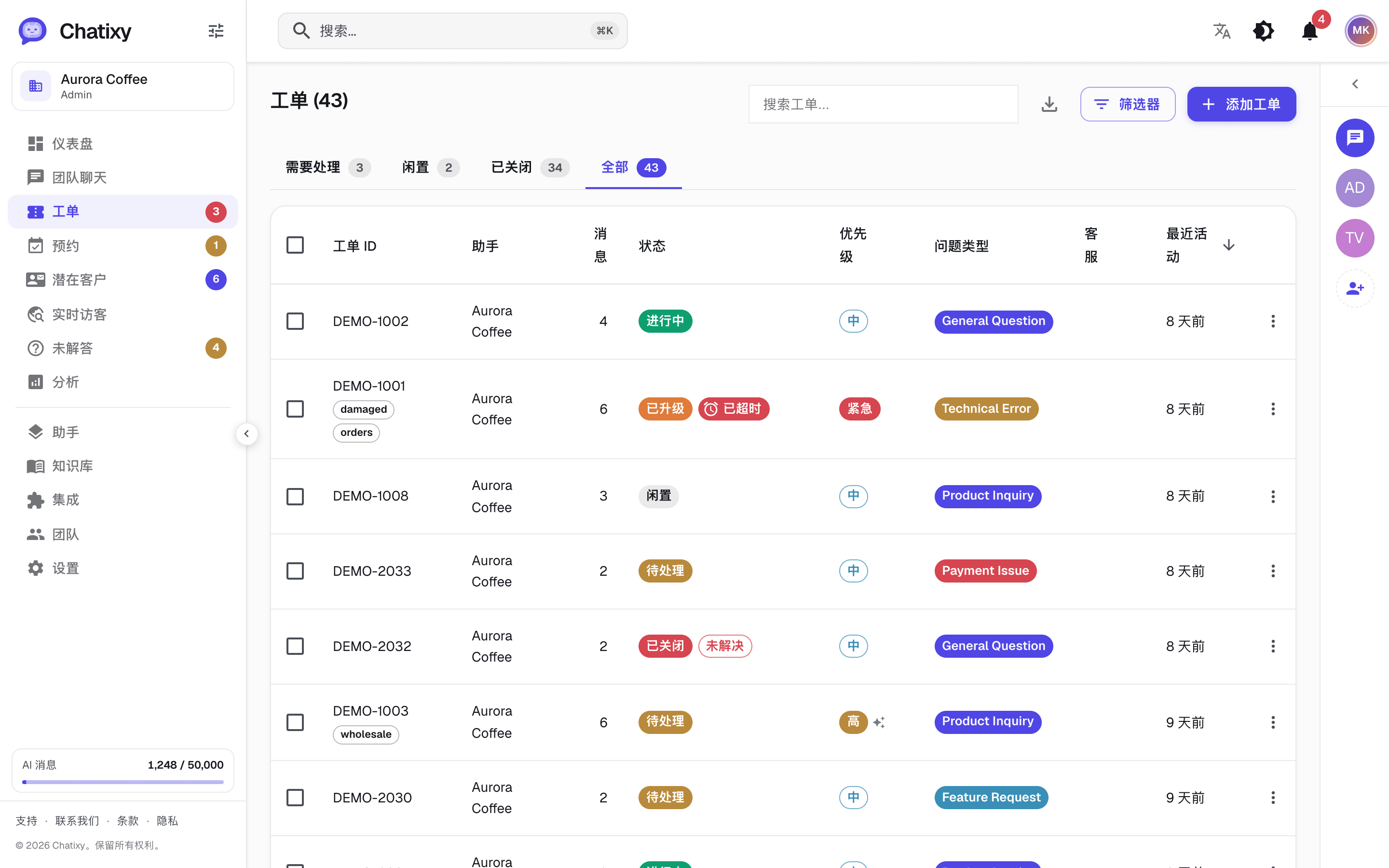Open 潜在客户 in sidebar
The width and height of the screenshot is (1389, 868).
123,280
